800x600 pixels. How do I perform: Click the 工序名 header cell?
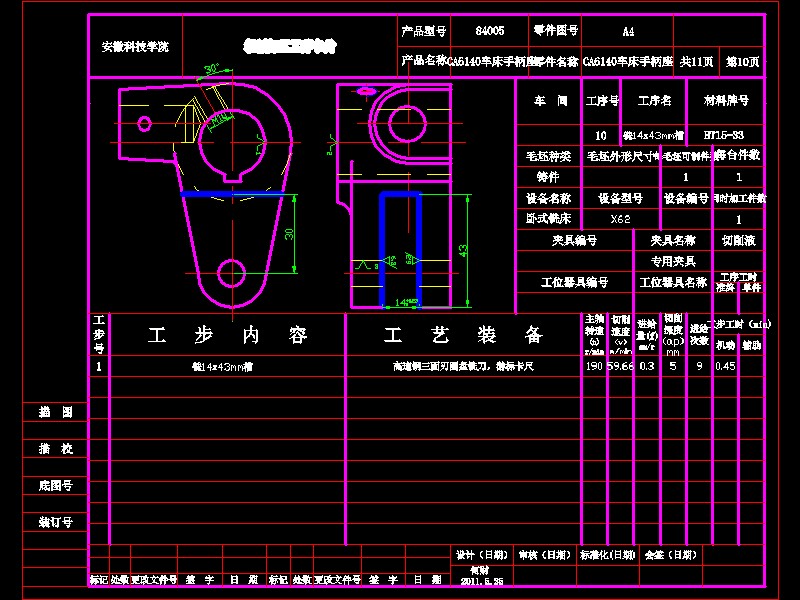(655, 101)
